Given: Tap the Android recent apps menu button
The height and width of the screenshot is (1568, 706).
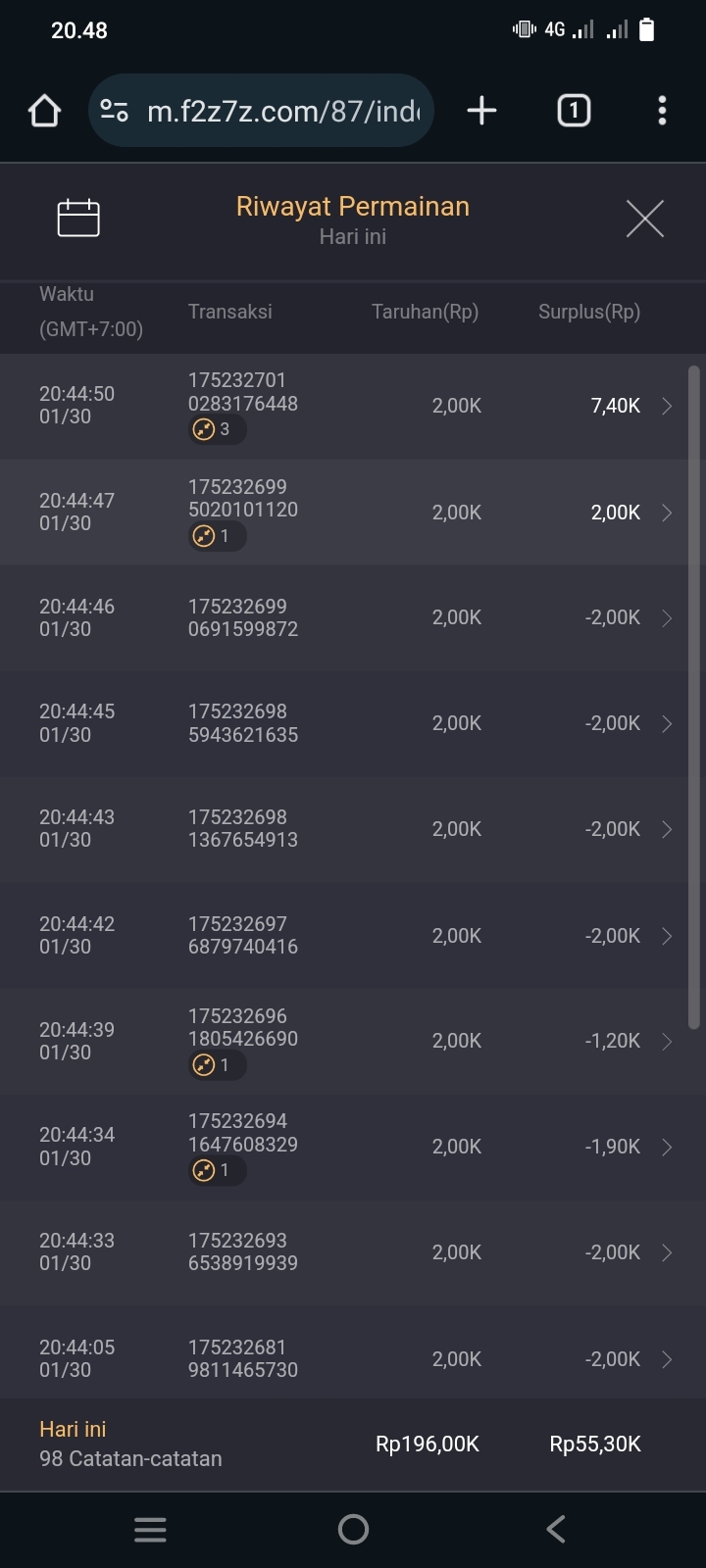Looking at the screenshot, I should pos(150,1530).
